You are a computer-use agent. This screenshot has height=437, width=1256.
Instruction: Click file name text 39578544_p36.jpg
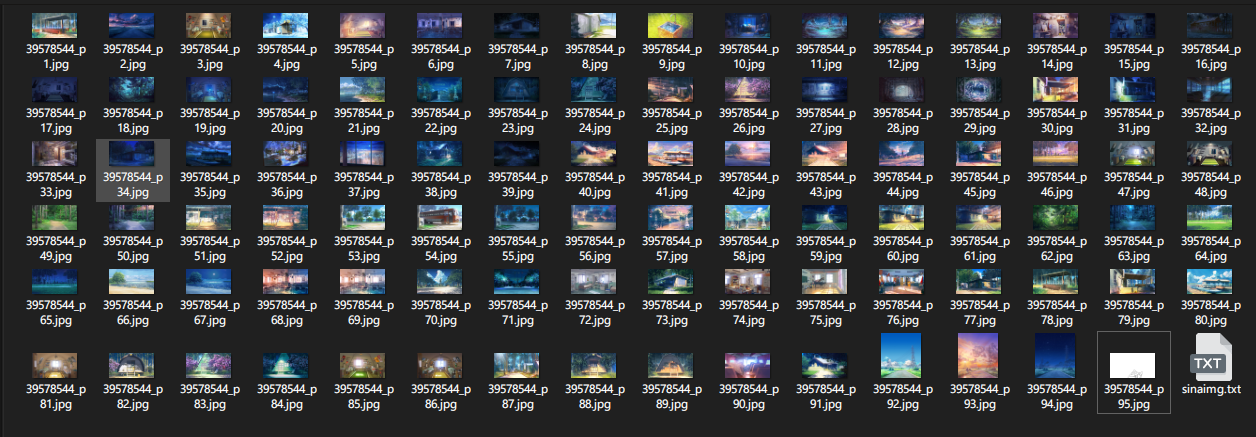pyautogui.click(x=286, y=183)
